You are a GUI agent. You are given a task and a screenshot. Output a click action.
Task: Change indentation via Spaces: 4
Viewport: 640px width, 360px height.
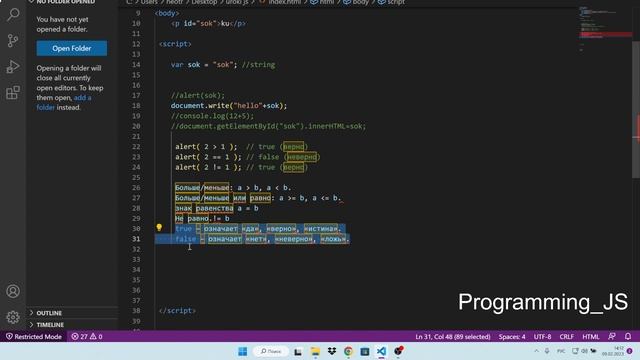point(512,337)
